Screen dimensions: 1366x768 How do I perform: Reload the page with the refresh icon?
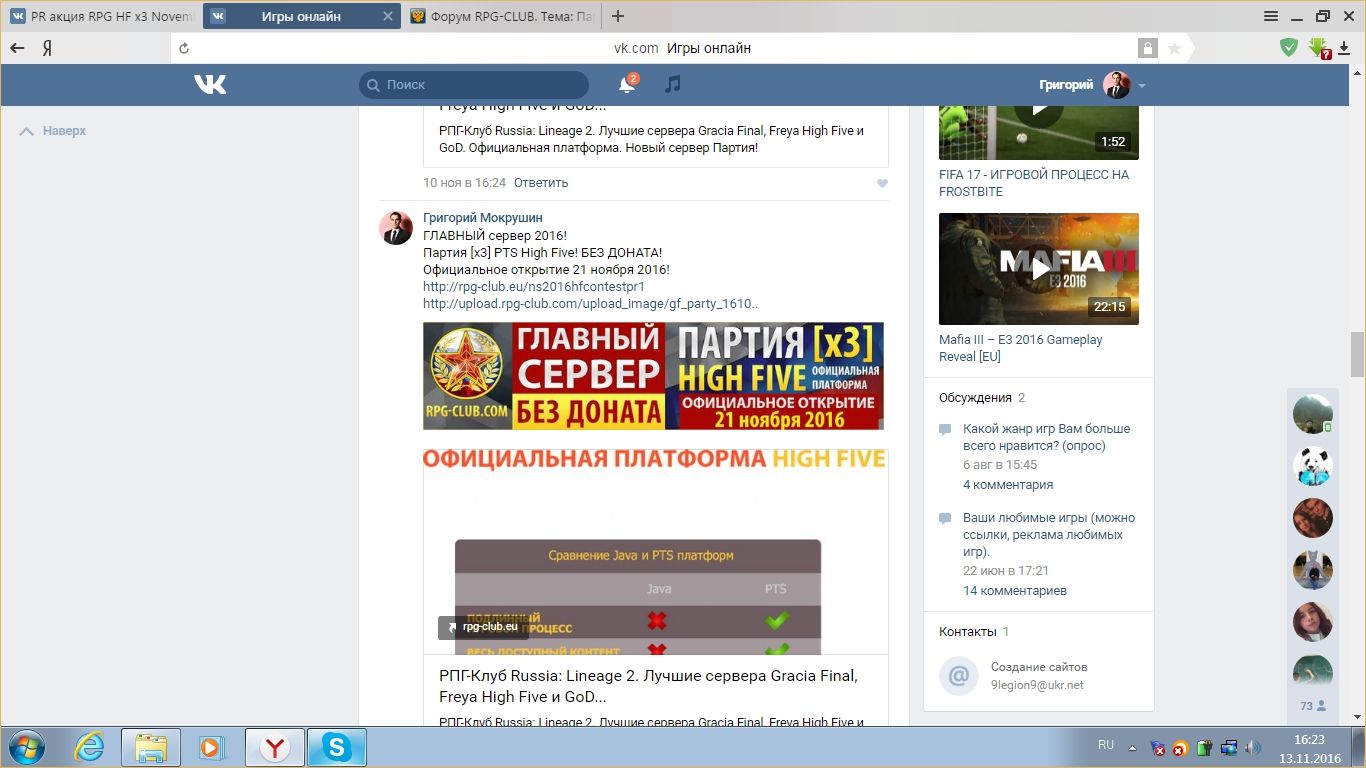(x=183, y=48)
